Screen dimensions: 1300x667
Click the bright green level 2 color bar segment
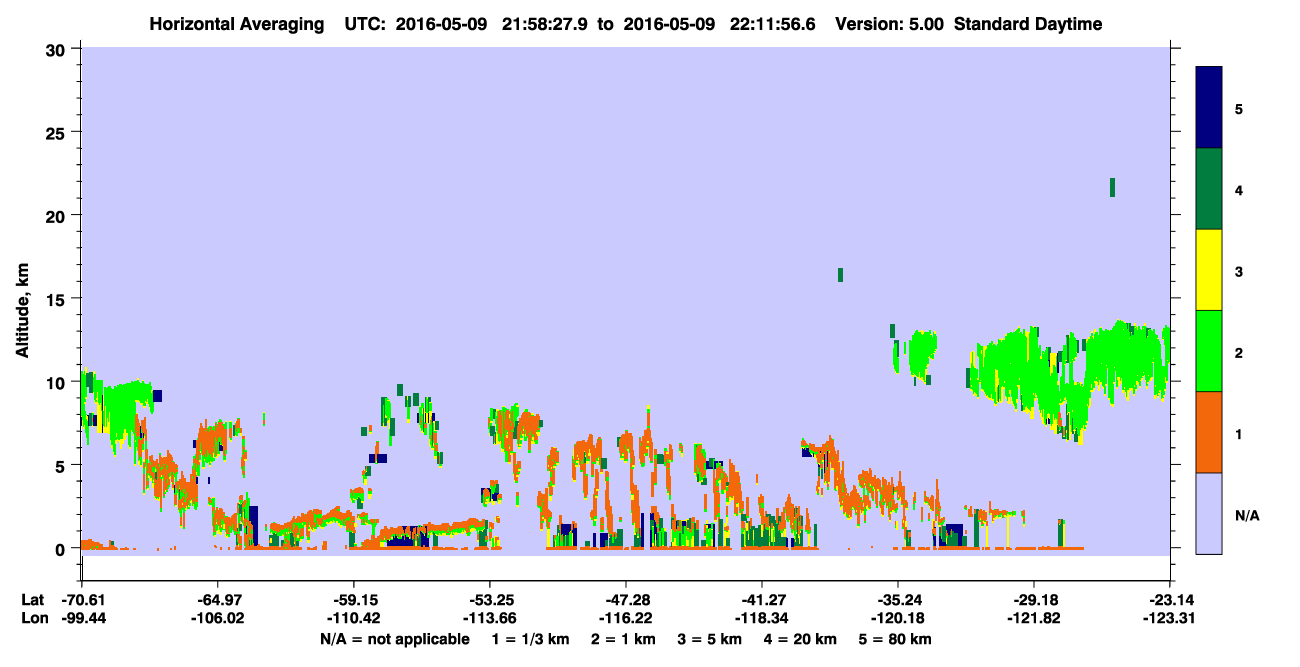1209,350
